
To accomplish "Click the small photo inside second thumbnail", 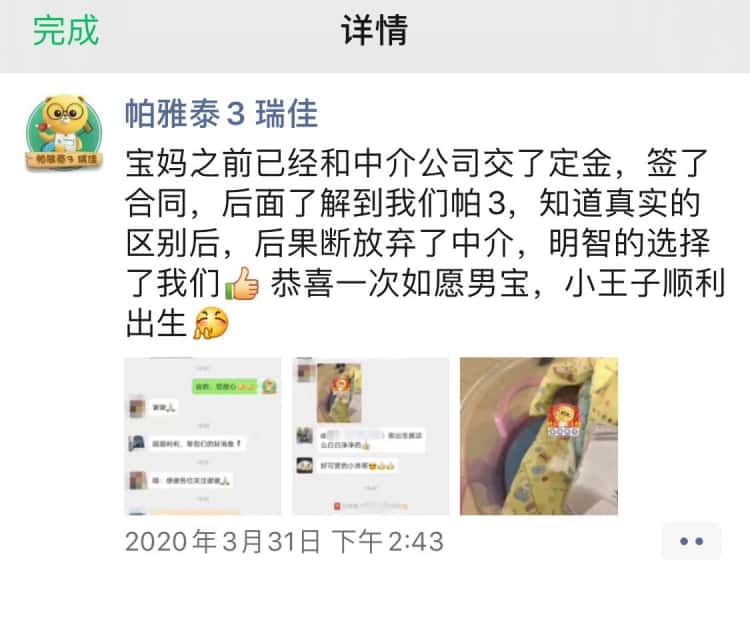I will tap(339, 393).
